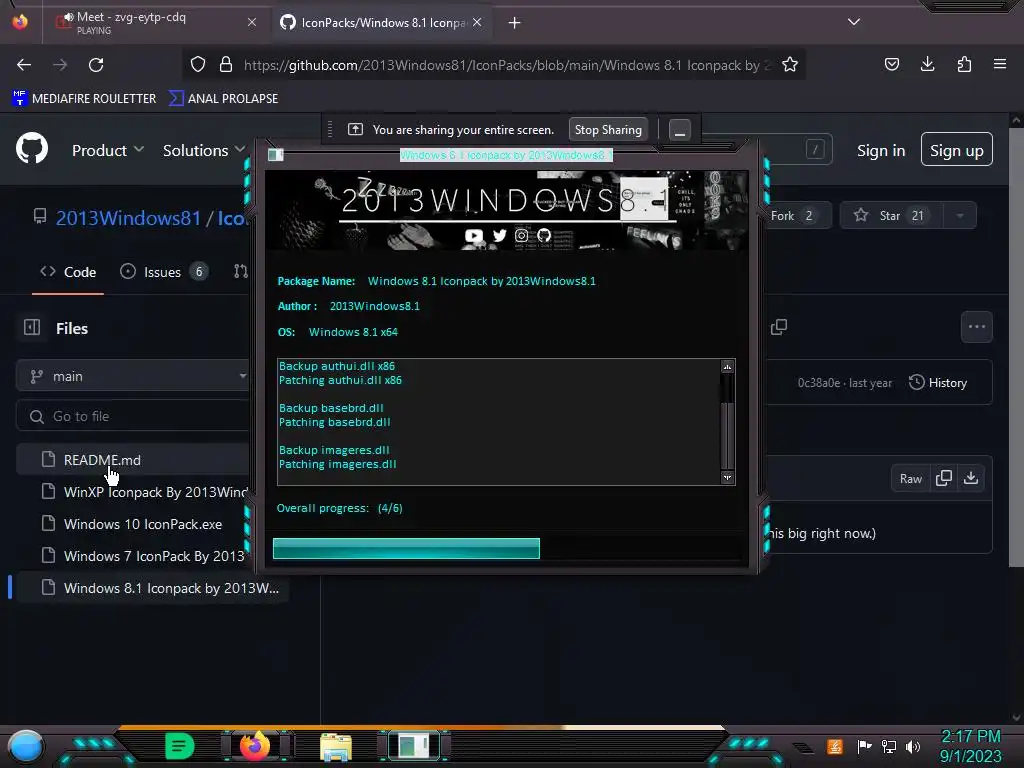Click the shield tracking protection icon
The width and height of the screenshot is (1024, 768).
point(198,65)
